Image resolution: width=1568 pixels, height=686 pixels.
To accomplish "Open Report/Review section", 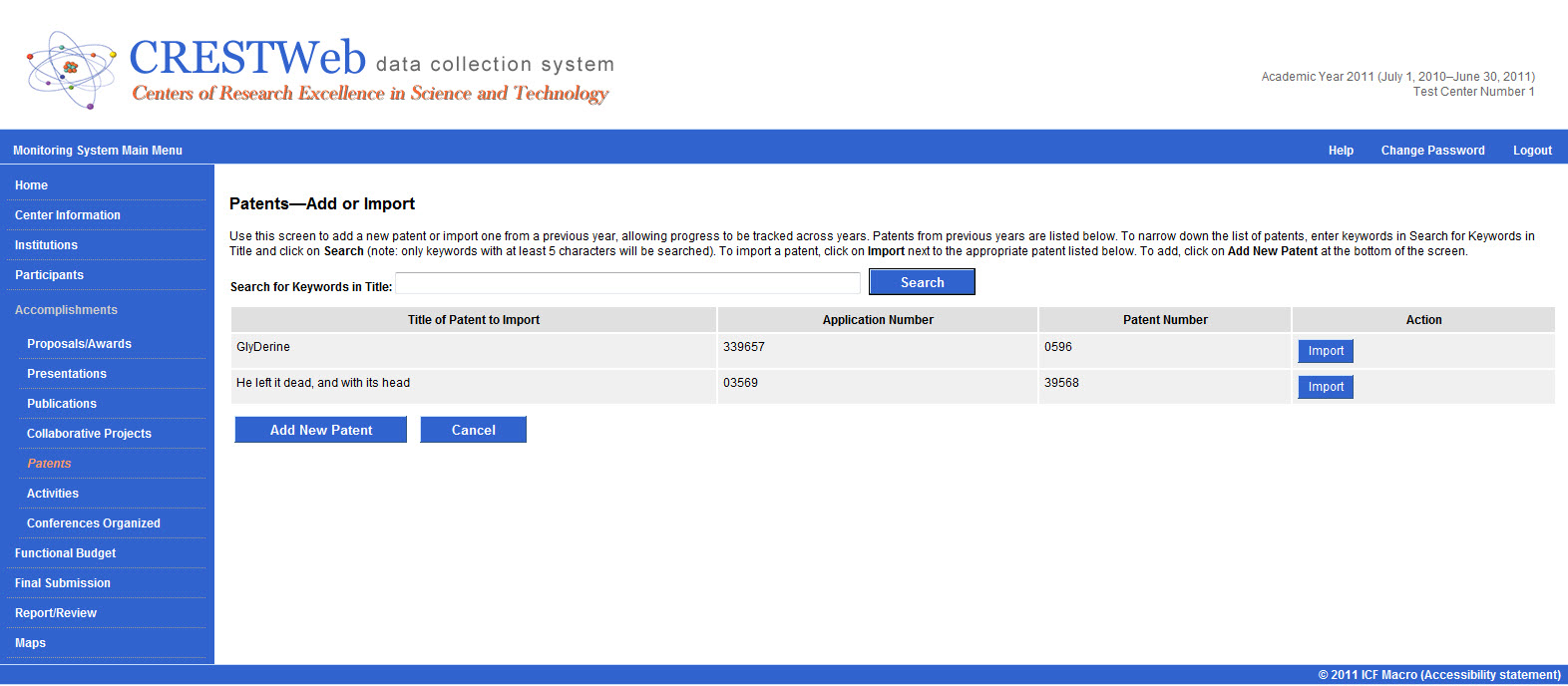I will pyautogui.click(x=56, y=613).
